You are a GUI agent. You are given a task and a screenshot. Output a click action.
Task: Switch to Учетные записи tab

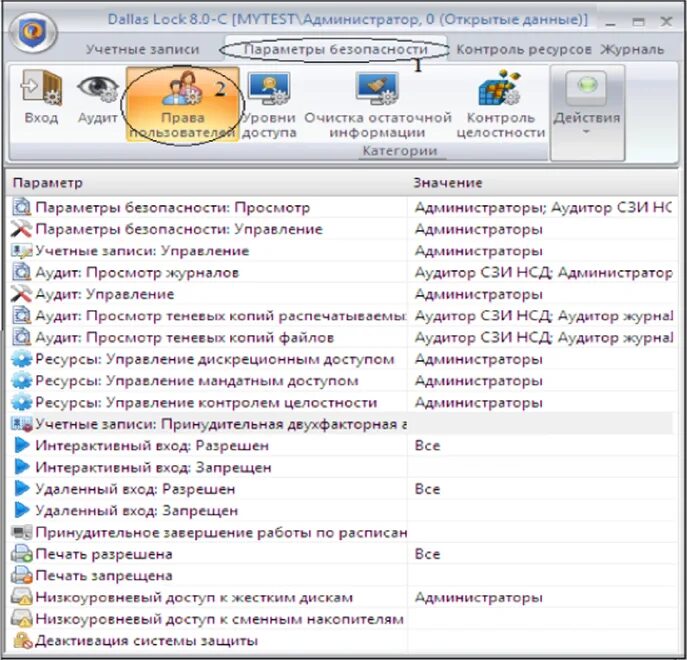142,49
